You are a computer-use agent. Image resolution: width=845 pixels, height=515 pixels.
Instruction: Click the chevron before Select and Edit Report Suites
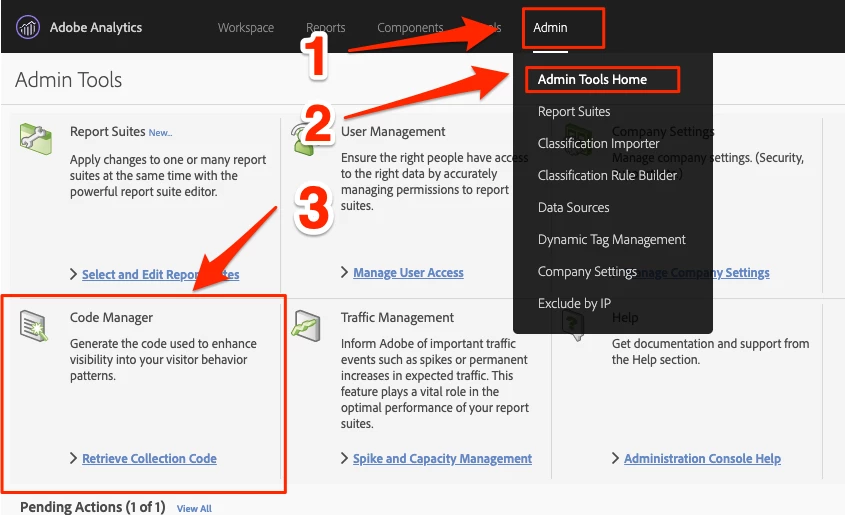tap(73, 274)
